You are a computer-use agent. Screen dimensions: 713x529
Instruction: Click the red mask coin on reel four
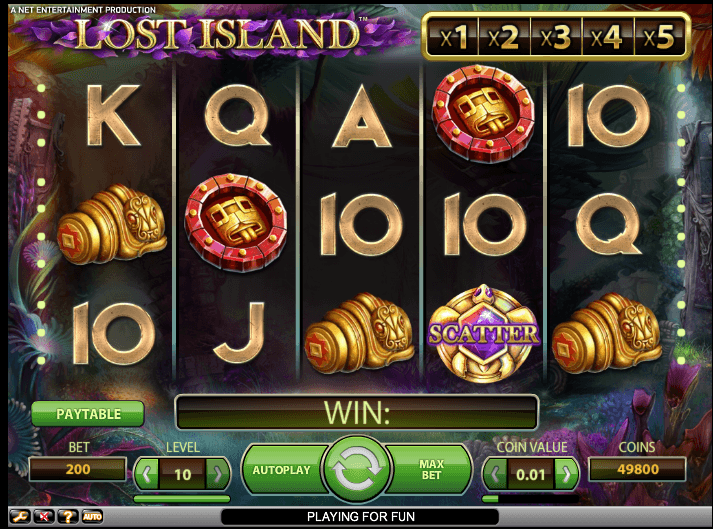tap(483, 113)
